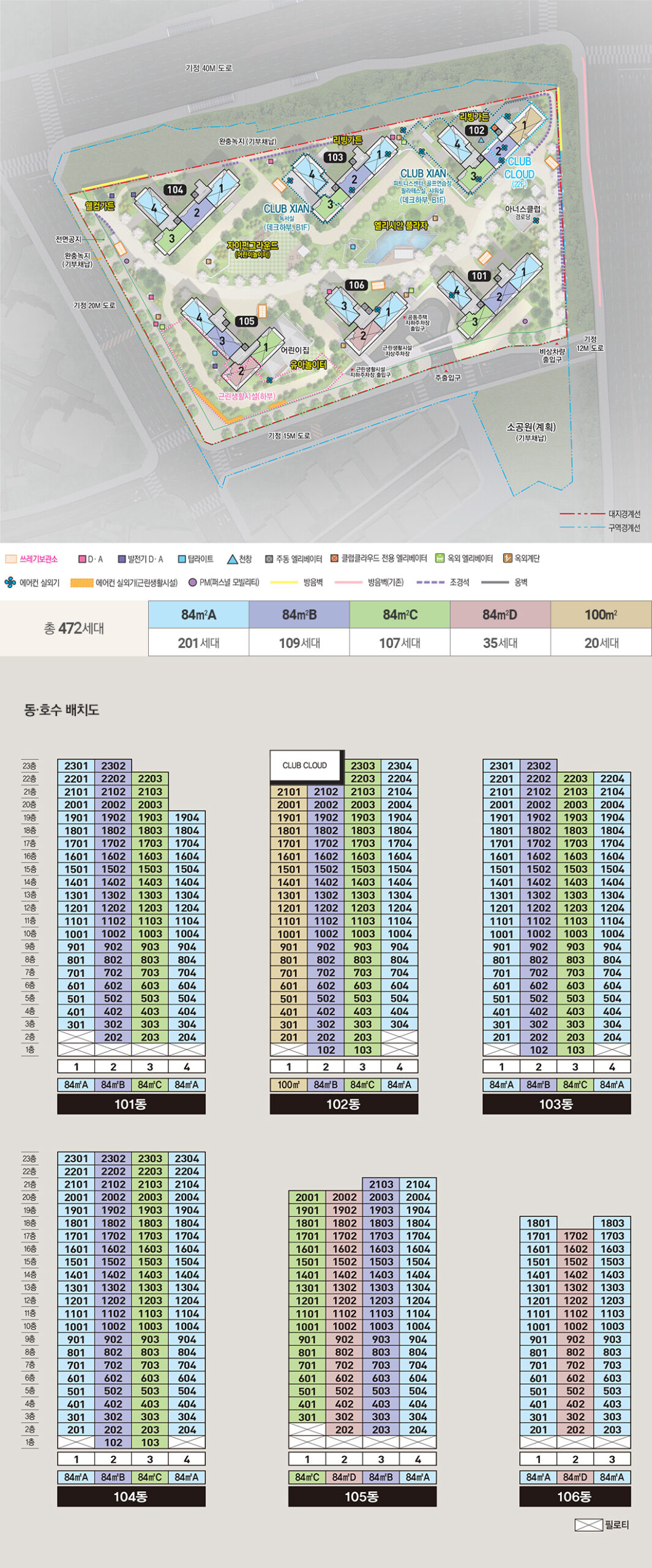This screenshot has width=652, height=1568.
Task: Click the 엘리시안 플라자 label on the site map
Action: pos(400,226)
